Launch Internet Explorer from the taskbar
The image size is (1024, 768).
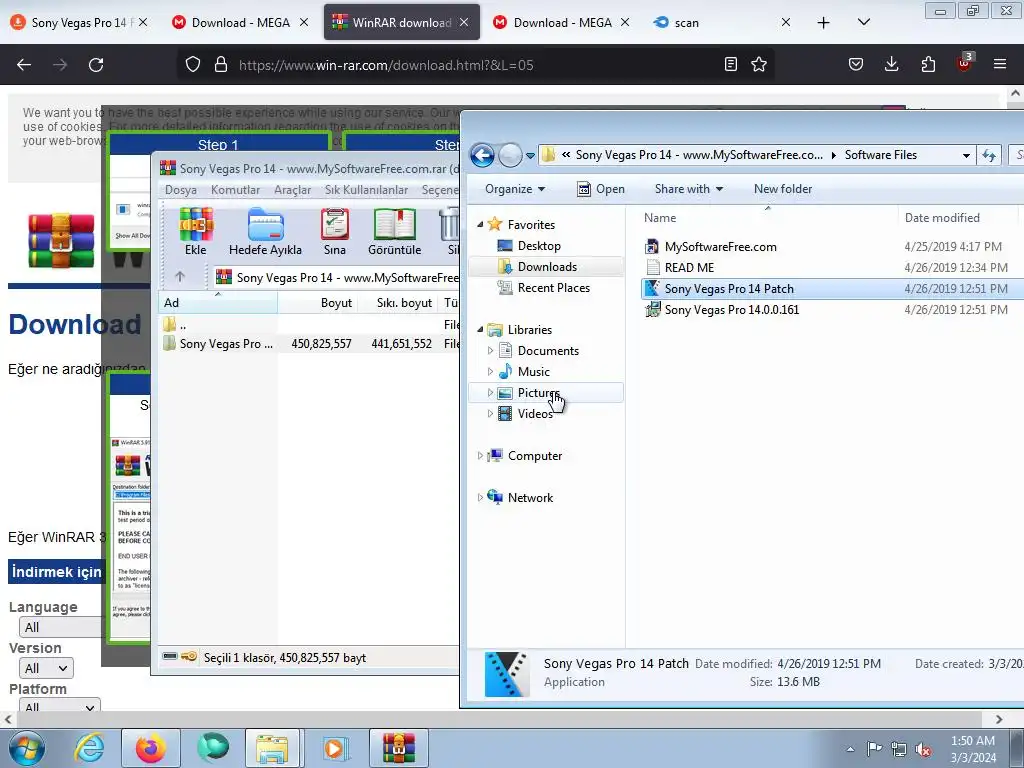(x=89, y=748)
